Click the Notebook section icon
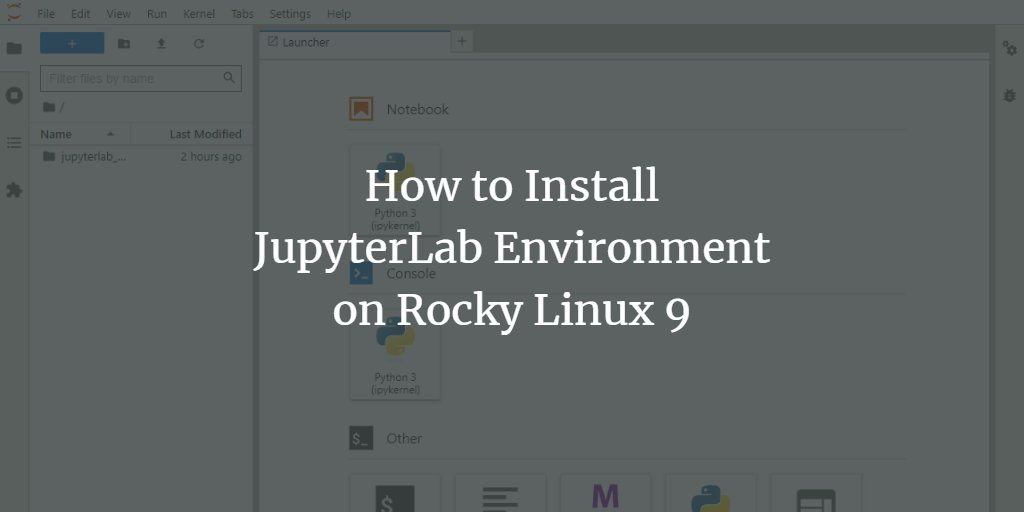The image size is (1024, 512). tap(360, 109)
